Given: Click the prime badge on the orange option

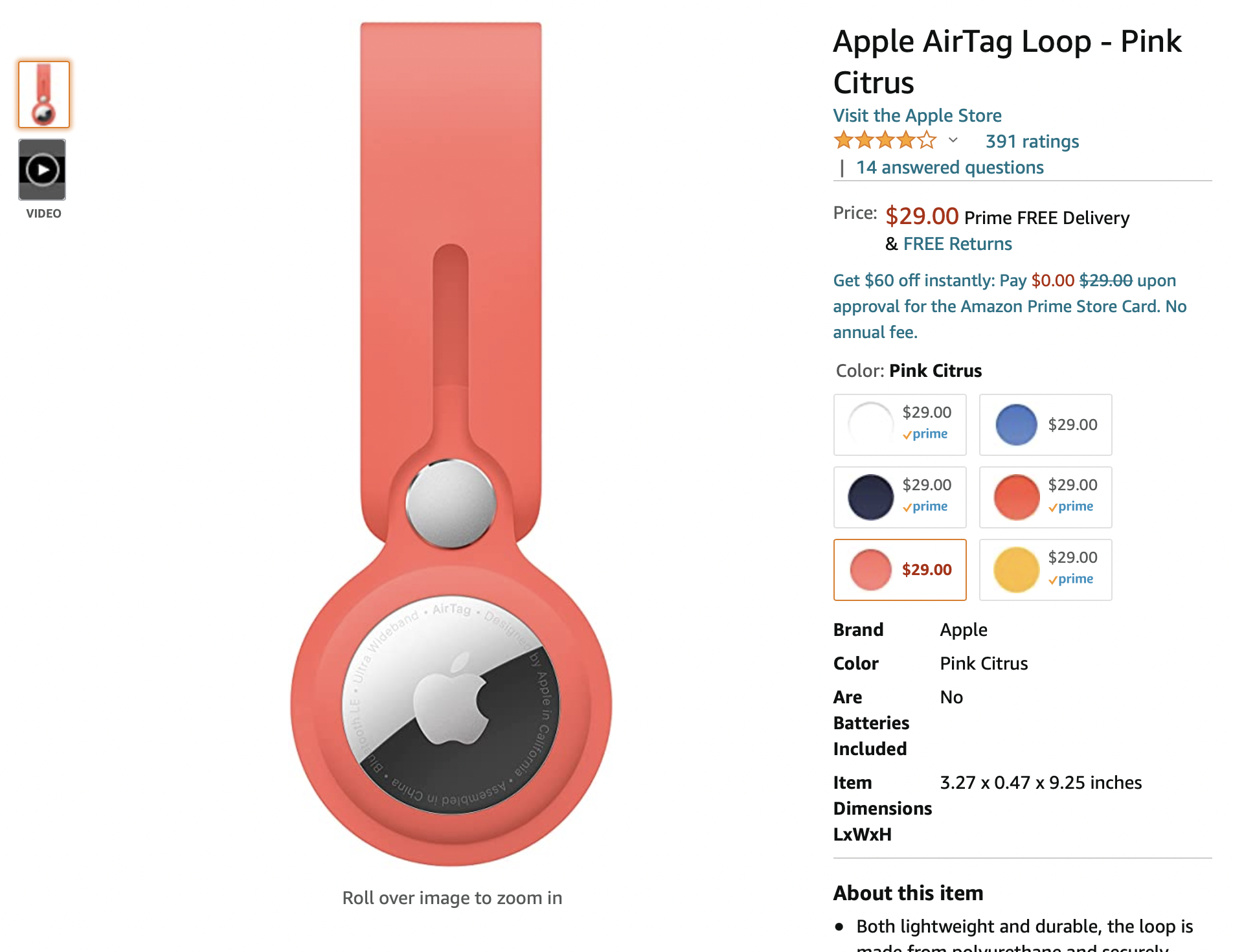Looking at the screenshot, I should (x=1071, y=506).
